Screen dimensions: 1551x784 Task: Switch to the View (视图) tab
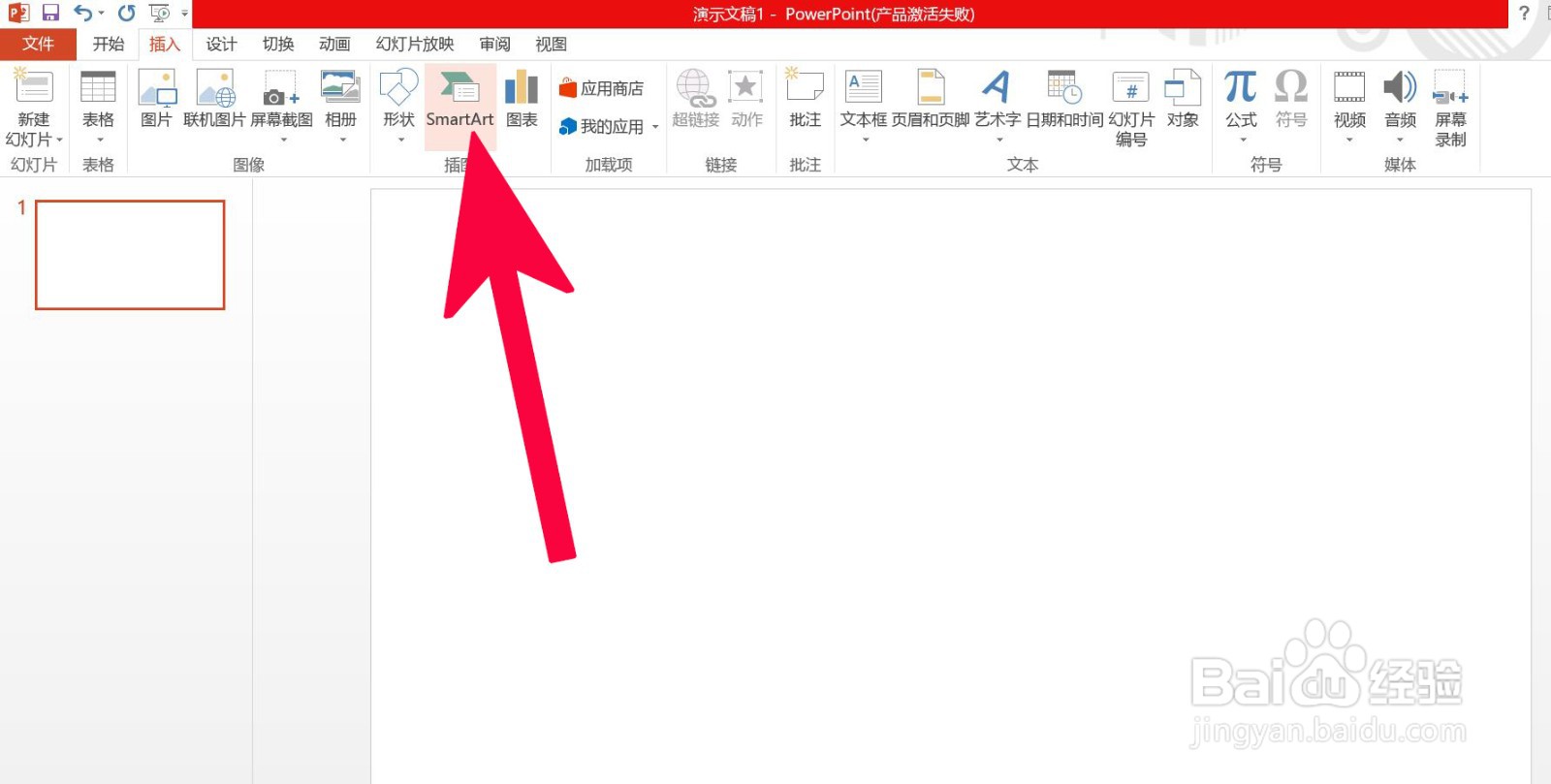coord(552,45)
